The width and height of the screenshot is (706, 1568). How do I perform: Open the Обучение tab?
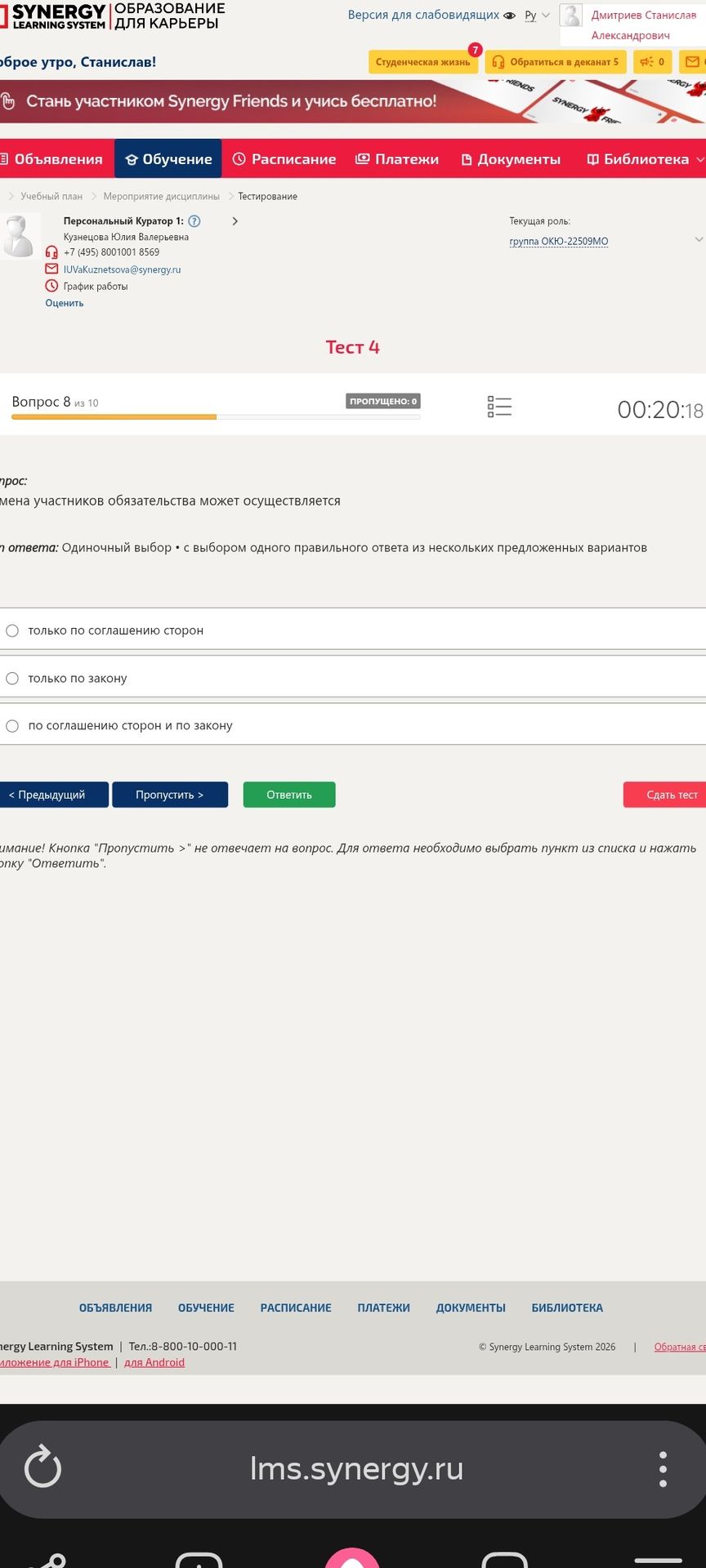(x=168, y=159)
